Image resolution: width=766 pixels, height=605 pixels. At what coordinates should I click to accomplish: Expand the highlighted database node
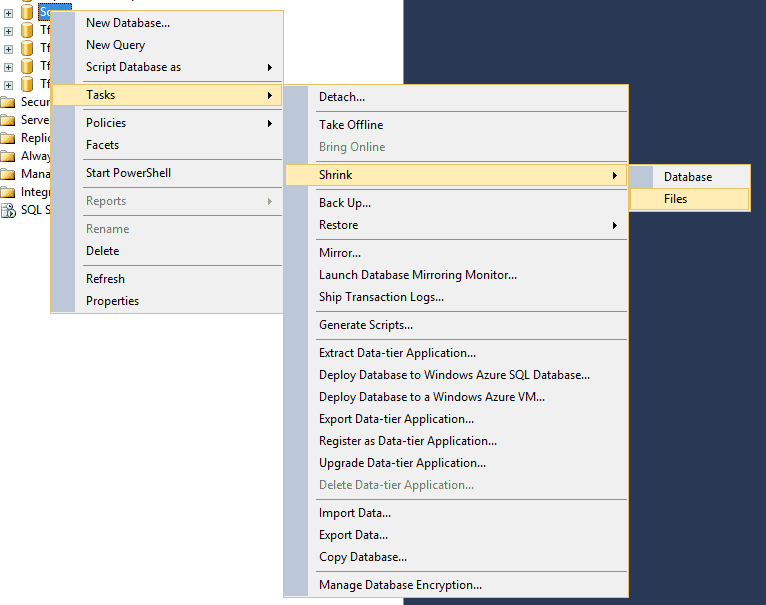8,13
